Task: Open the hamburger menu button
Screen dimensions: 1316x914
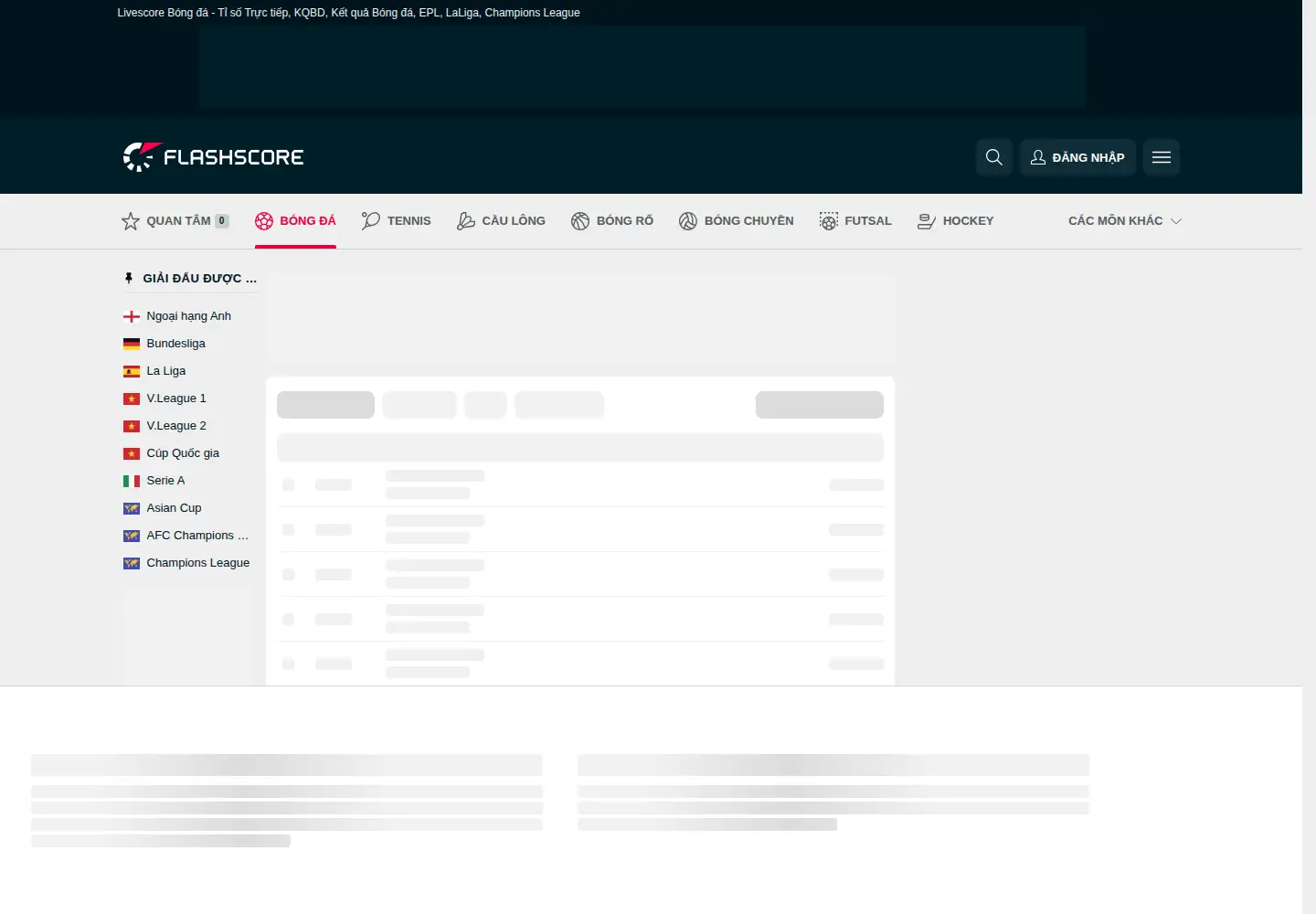Action: point(1162,157)
